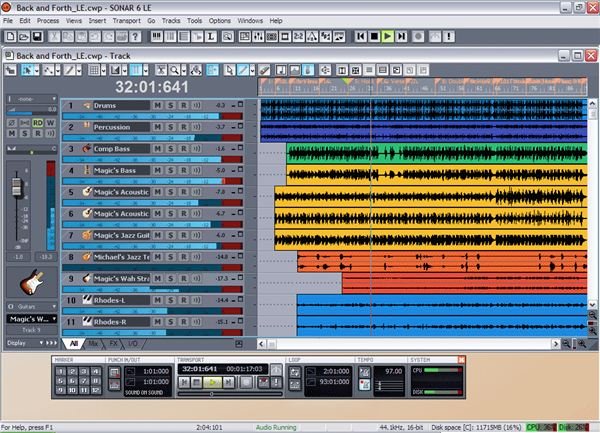Solo the Percussion track
Viewport: 600px width, 433px height.
coord(171,127)
